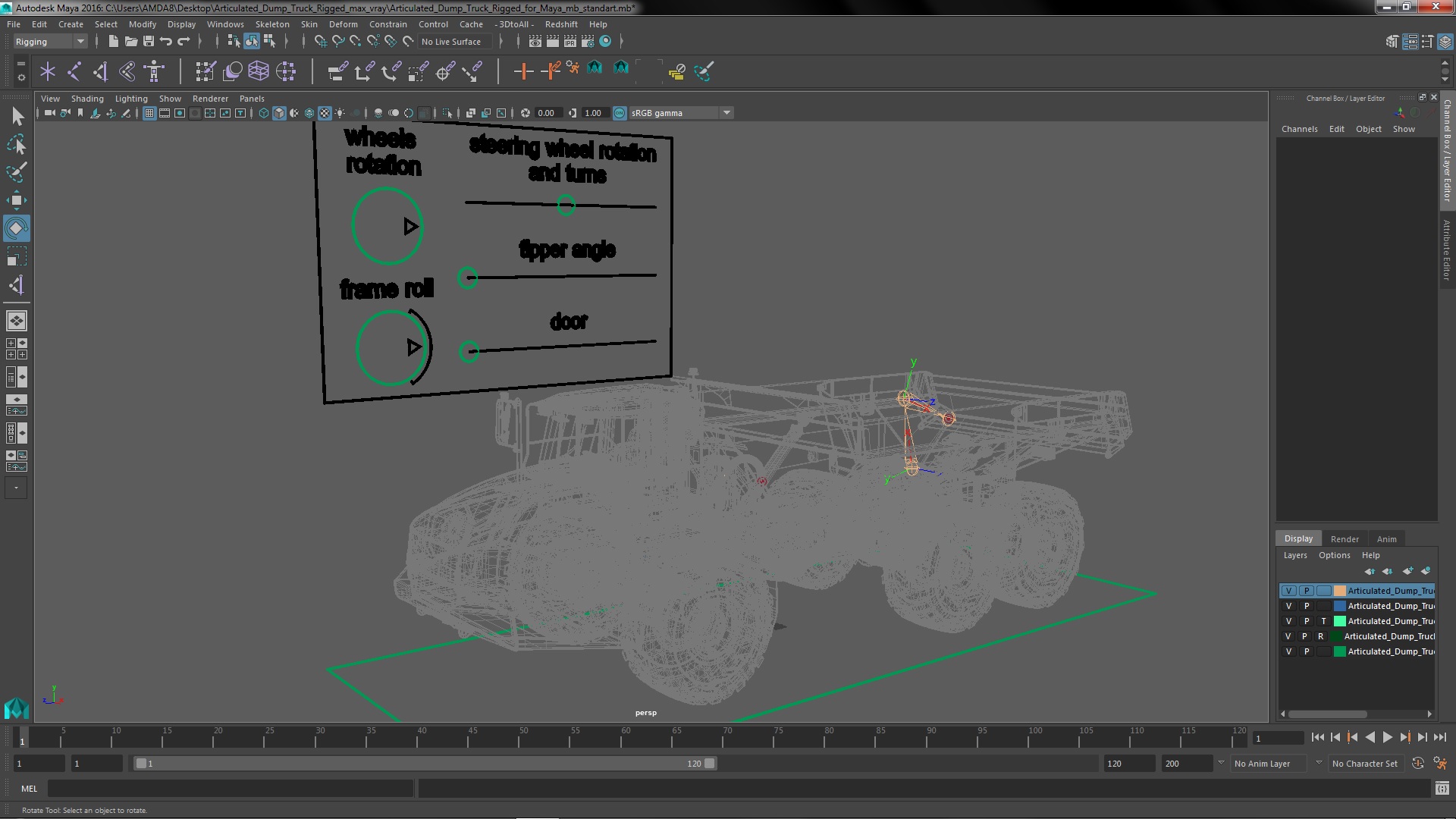Viewport: 1456px width, 819px height.
Task: Open the Skeleton menu
Action: click(271, 24)
